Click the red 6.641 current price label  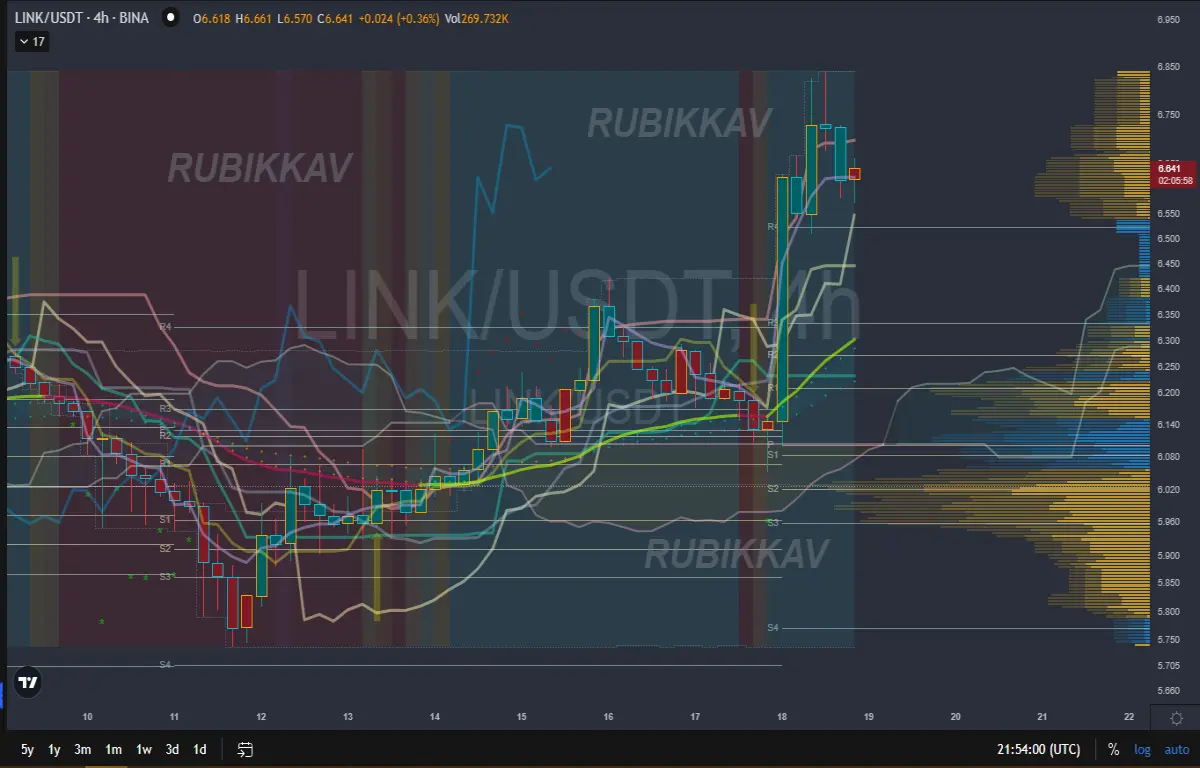(1175, 174)
